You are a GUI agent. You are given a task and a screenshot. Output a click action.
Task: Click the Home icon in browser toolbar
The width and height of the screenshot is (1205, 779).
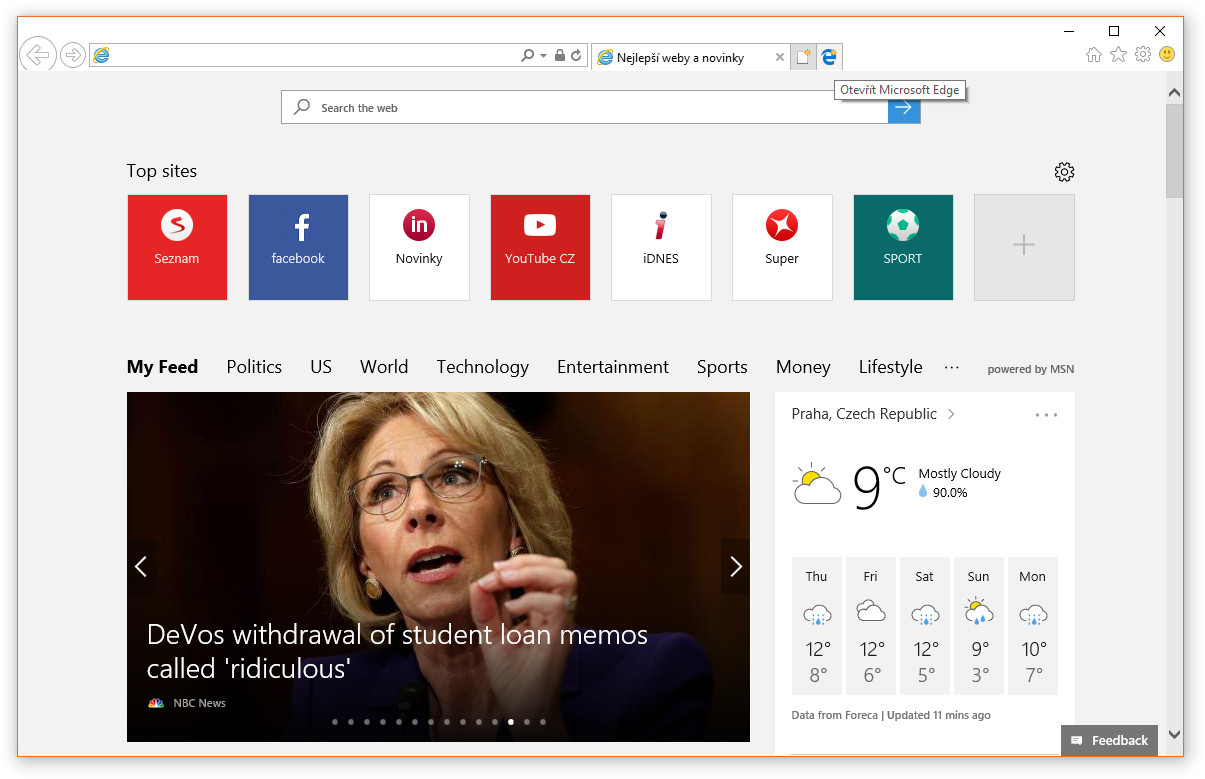1094,55
